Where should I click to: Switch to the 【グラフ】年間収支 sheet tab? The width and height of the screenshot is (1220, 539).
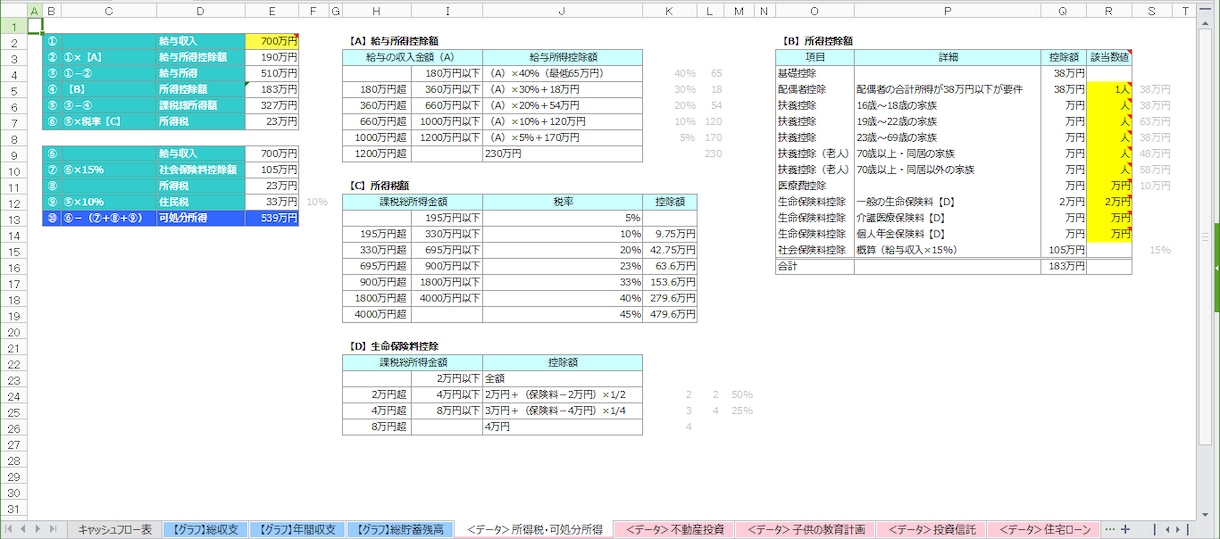[298, 529]
